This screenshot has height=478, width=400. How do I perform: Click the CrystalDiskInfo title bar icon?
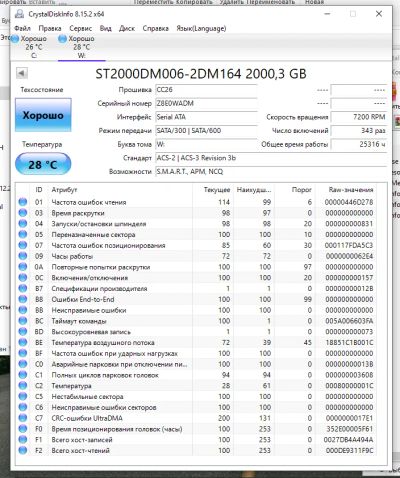[x=20, y=14]
